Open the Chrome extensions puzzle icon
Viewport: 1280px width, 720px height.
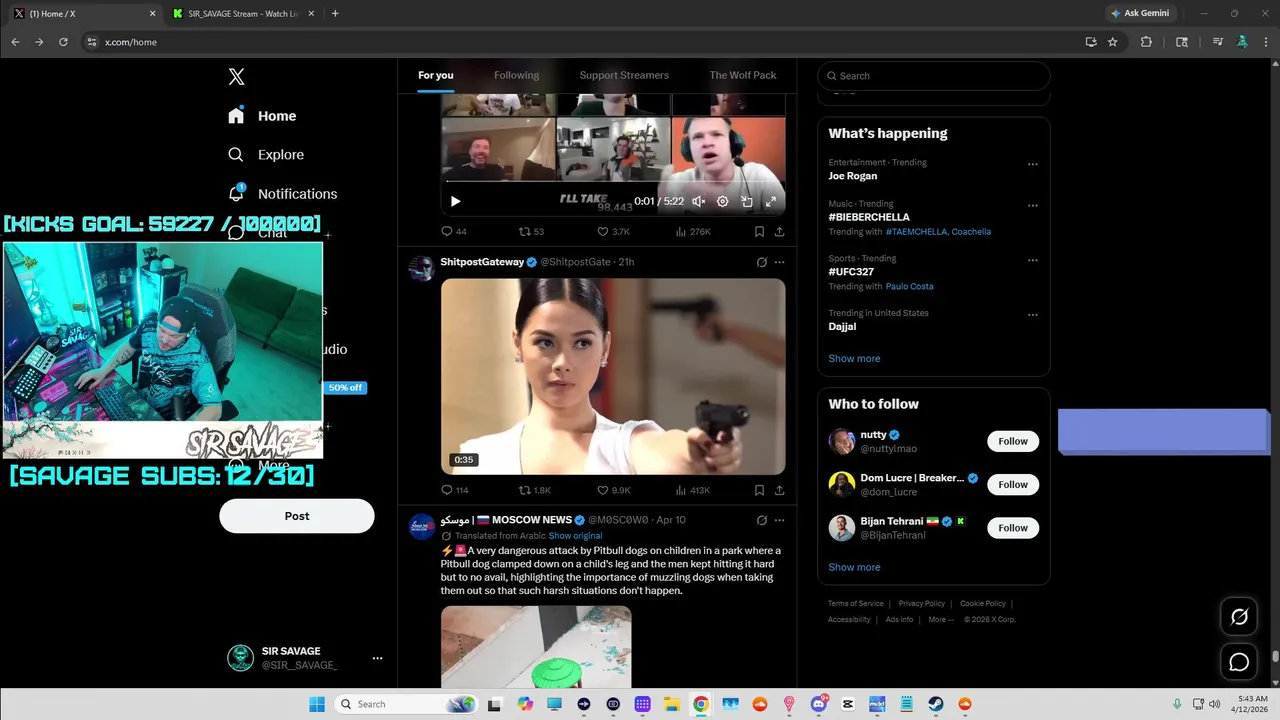1146,42
